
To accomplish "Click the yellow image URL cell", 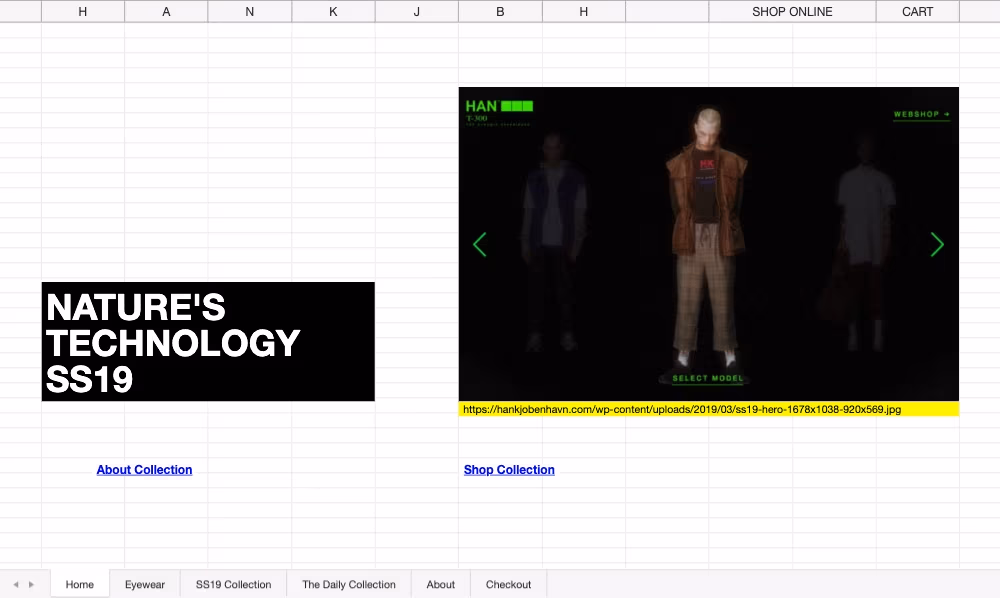I will coord(709,409).
